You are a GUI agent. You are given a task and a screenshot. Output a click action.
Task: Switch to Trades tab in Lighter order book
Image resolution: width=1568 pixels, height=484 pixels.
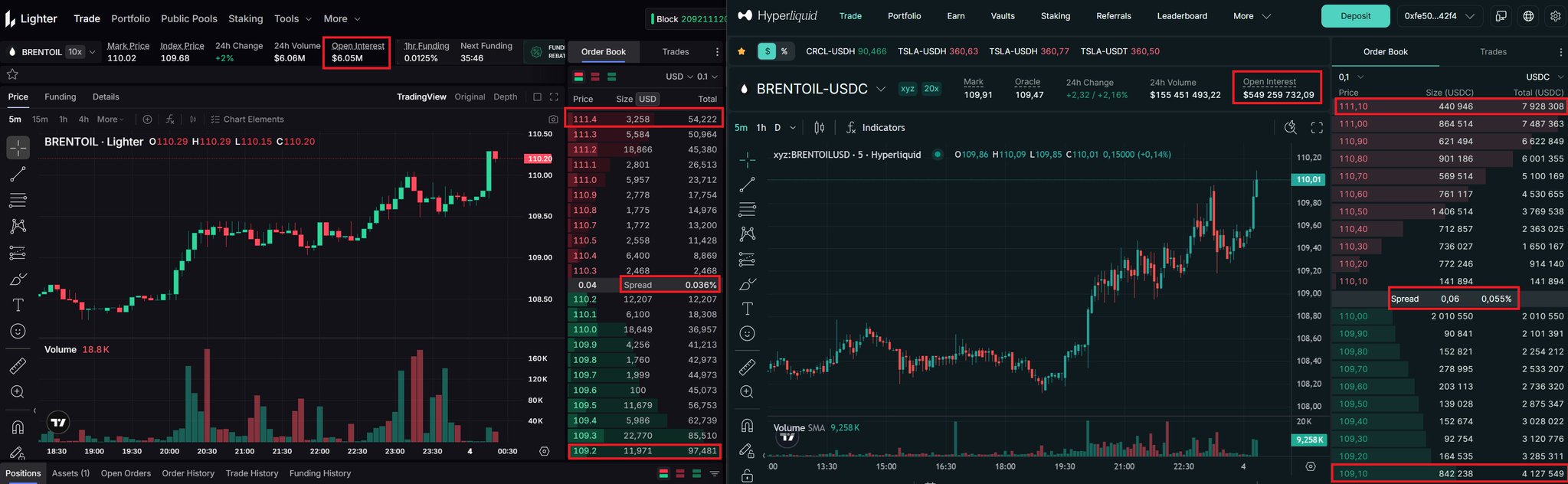coord(676,52)
